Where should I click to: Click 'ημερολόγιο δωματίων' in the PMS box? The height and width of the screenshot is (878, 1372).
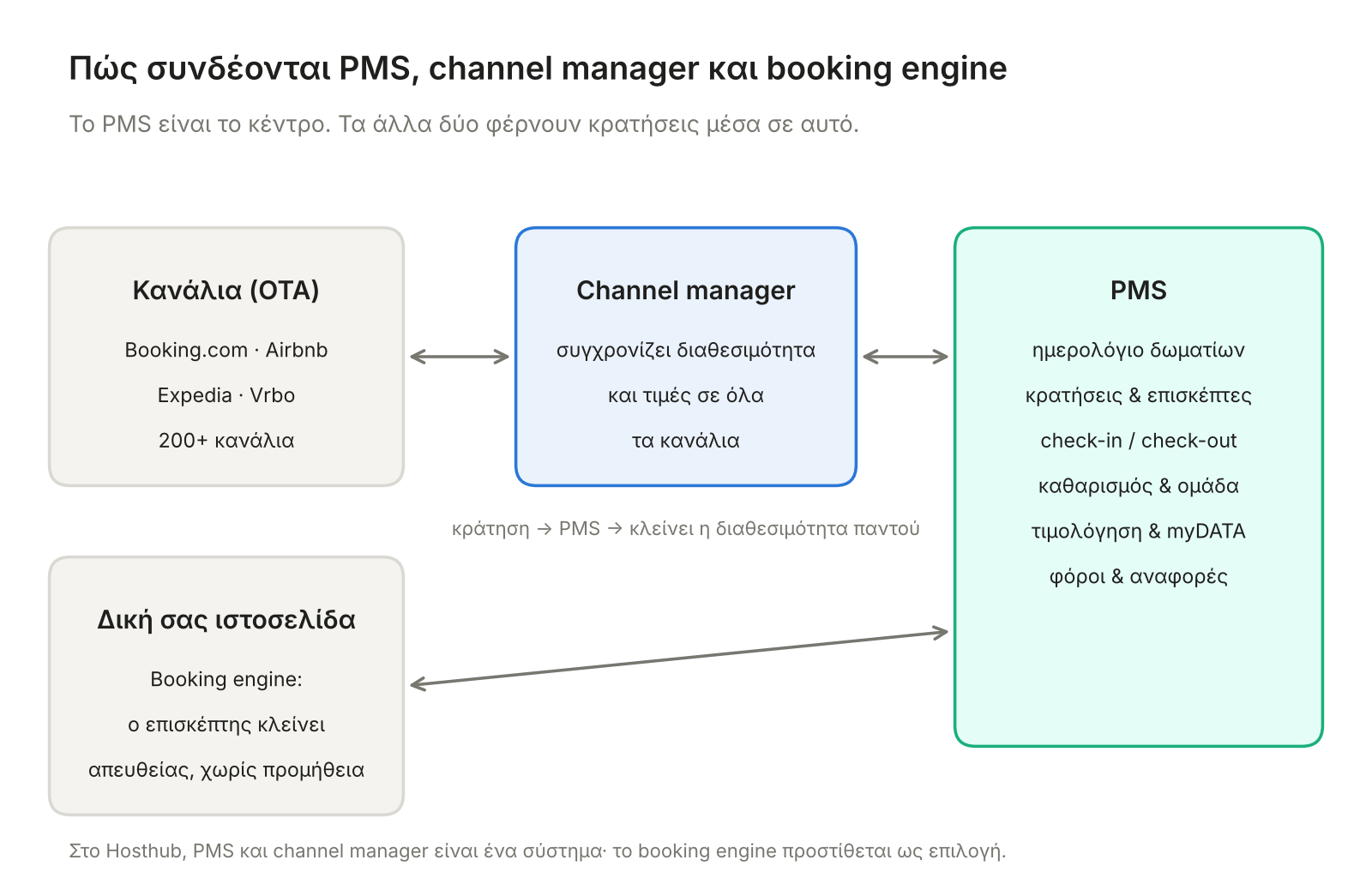coord(1139,351)
